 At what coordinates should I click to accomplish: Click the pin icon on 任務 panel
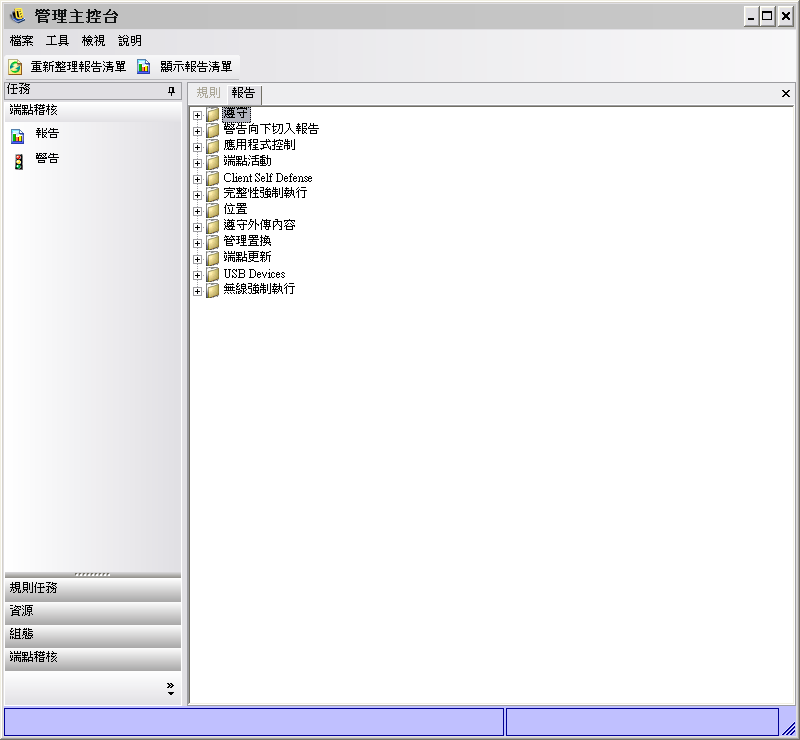coord(171,91)
